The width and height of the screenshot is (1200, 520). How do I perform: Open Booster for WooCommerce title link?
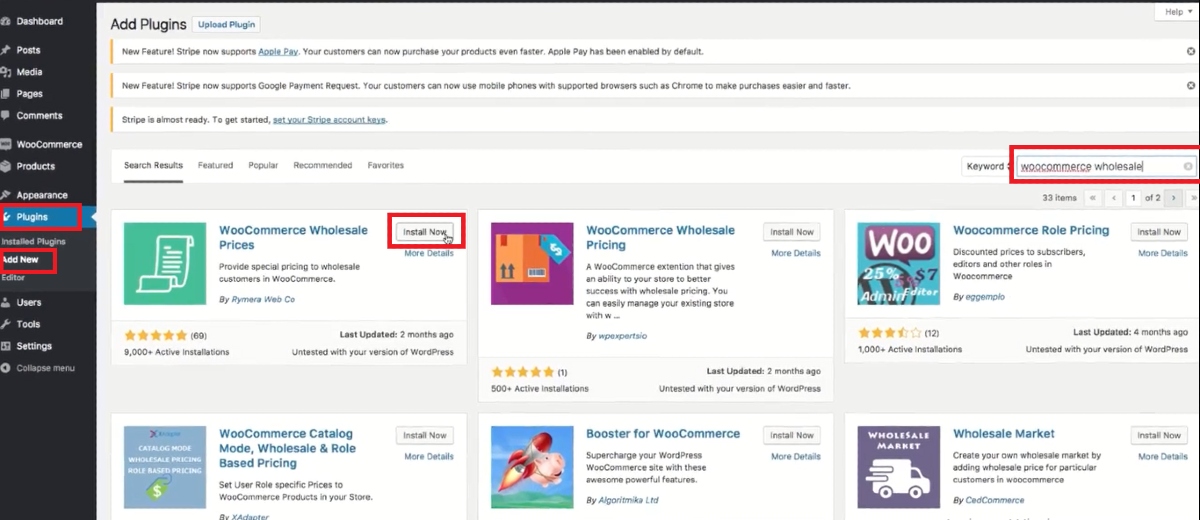point(663,434)
